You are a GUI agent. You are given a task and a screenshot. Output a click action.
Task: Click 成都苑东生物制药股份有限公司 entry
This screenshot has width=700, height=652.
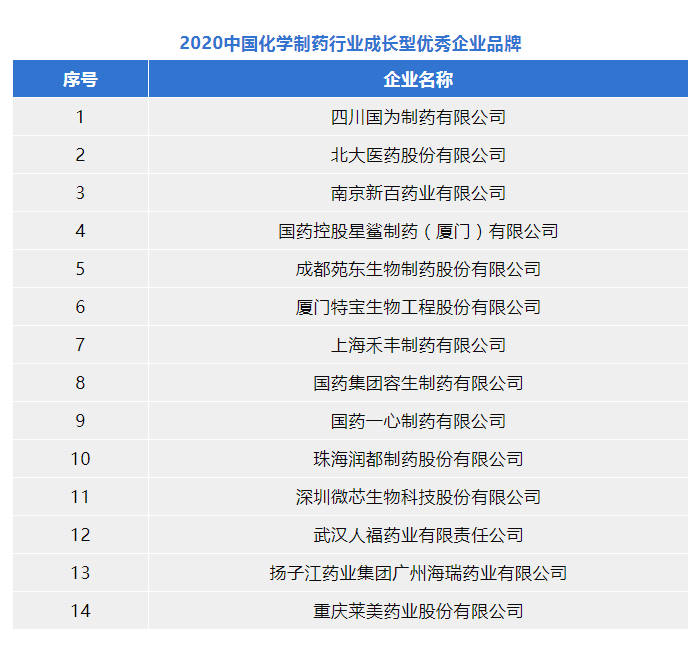click(x=418, y=269)
